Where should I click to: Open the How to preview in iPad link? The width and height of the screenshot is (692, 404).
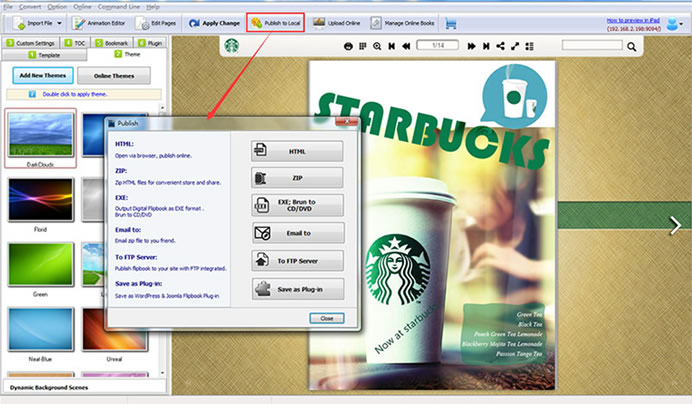point(633,20)
